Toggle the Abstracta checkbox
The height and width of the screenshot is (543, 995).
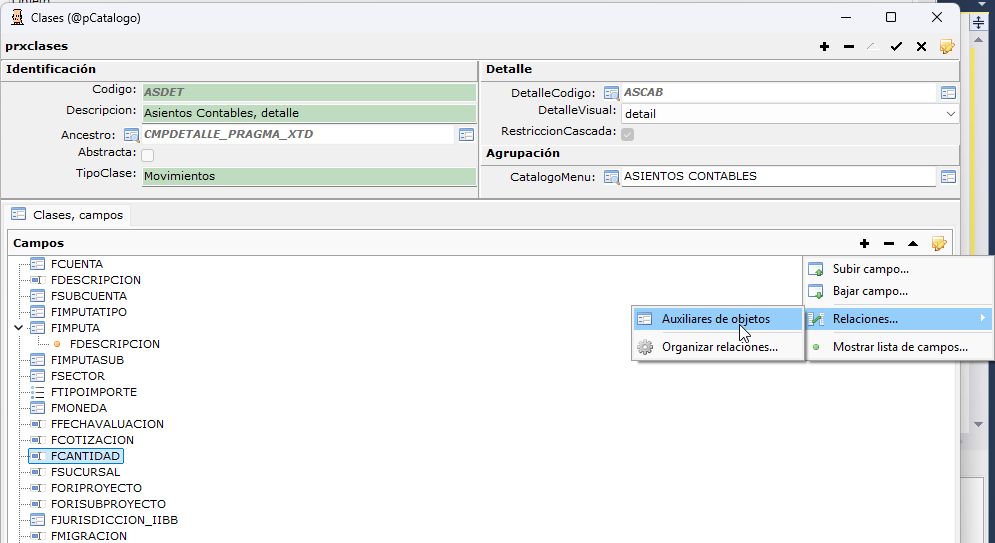(x=147, y=155)
